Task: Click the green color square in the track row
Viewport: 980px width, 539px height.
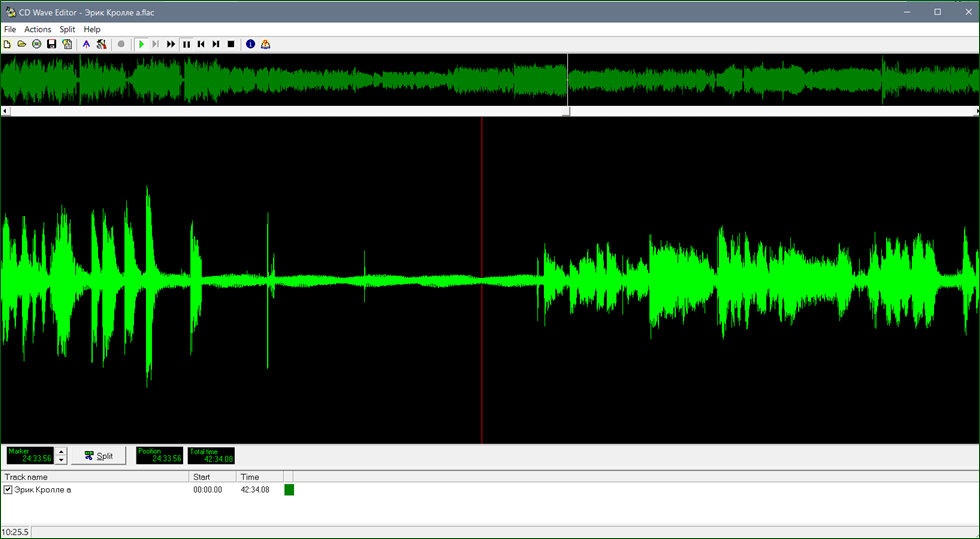Action: [289, 490]
